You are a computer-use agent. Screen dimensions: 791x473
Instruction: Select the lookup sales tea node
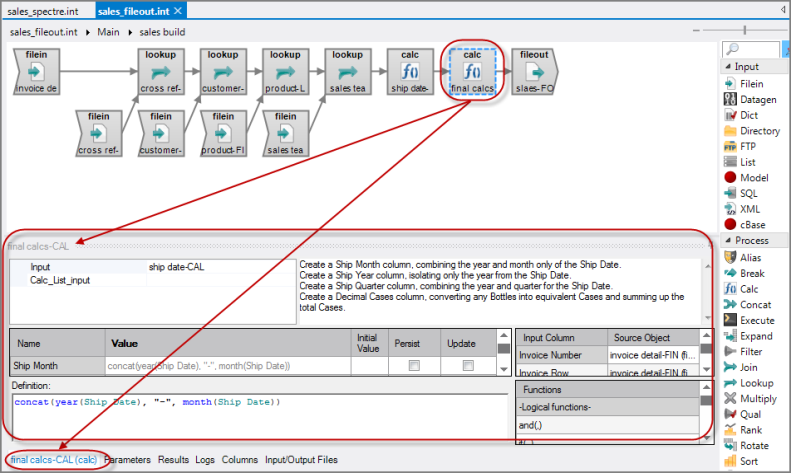(x=348, y=72)
